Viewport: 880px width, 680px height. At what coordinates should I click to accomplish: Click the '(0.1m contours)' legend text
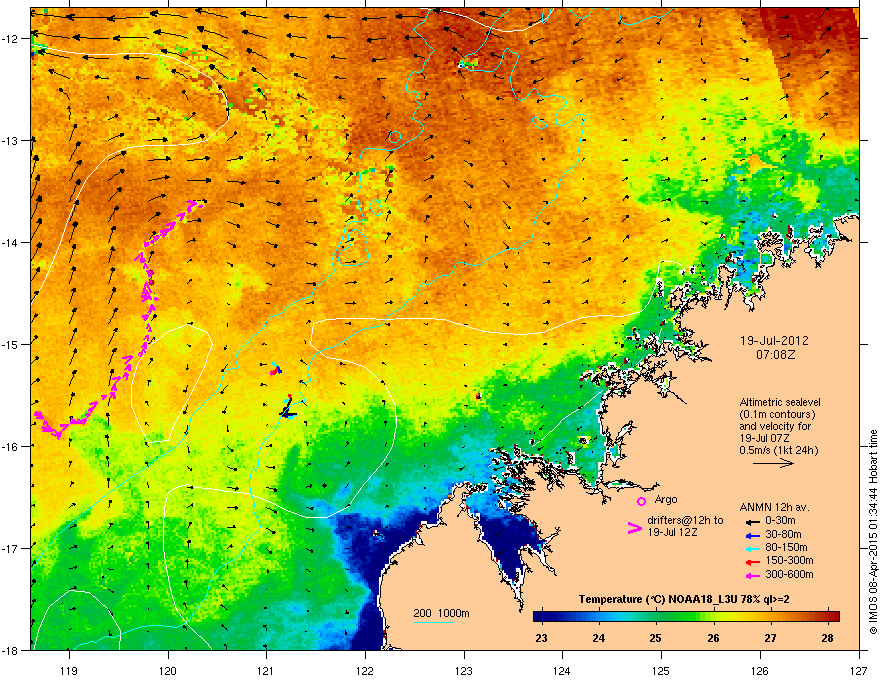pos(777,415)
